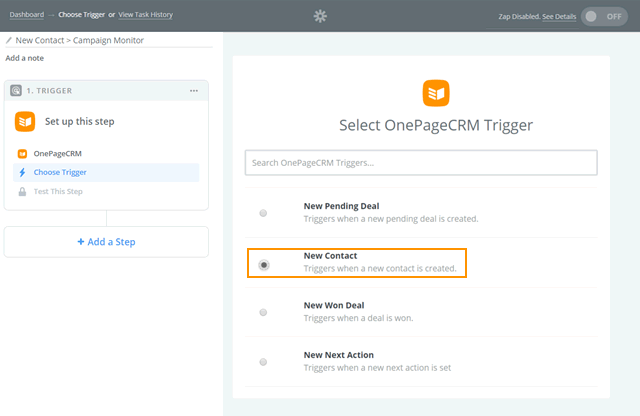Image resolution: width=640 pixels, height=416 pixels.
Task: Click the Add a Step button
Action: tap(106, 242)
